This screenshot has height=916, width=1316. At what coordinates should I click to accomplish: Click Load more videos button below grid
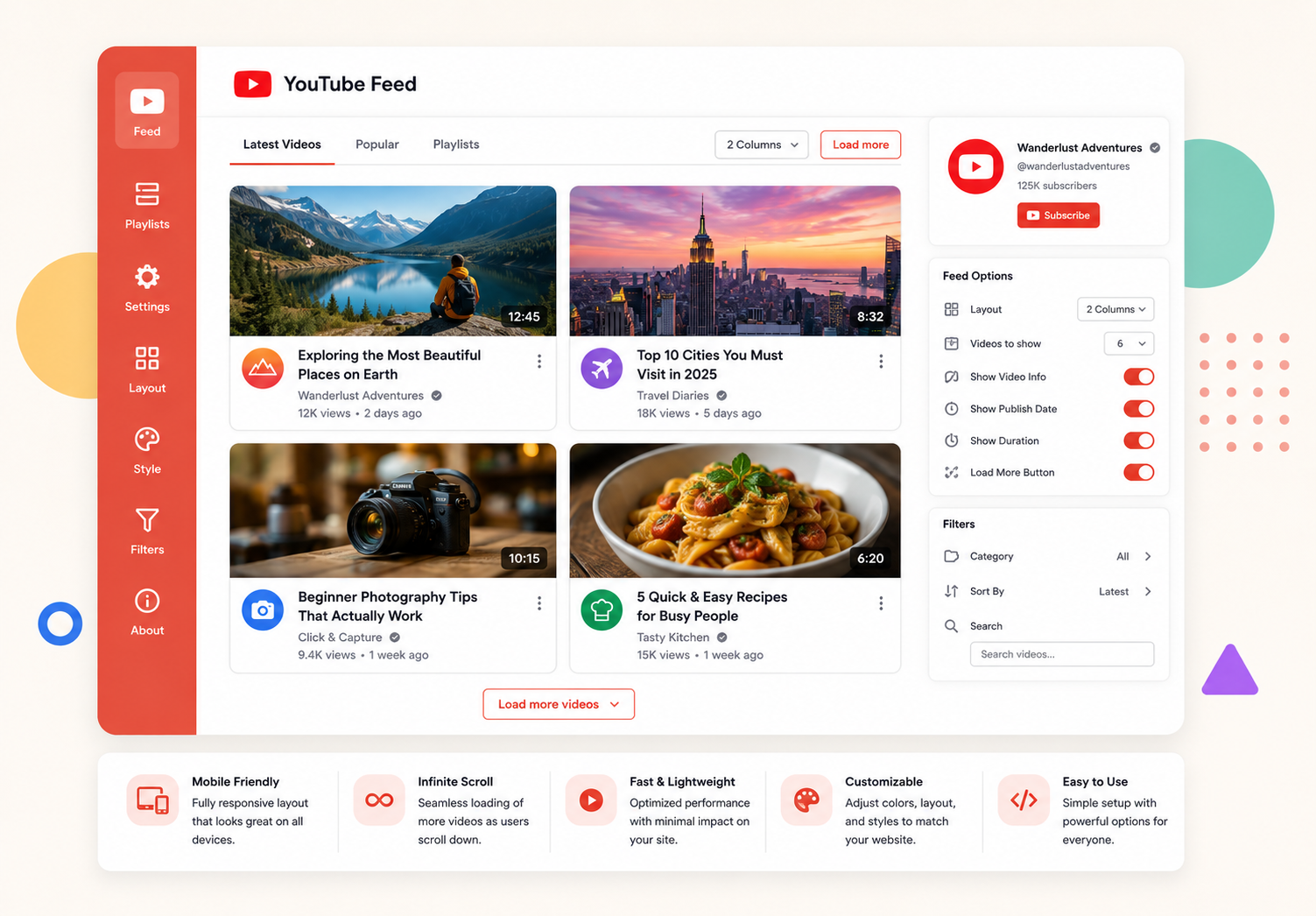pyautogui.click(x=559, y=704)
